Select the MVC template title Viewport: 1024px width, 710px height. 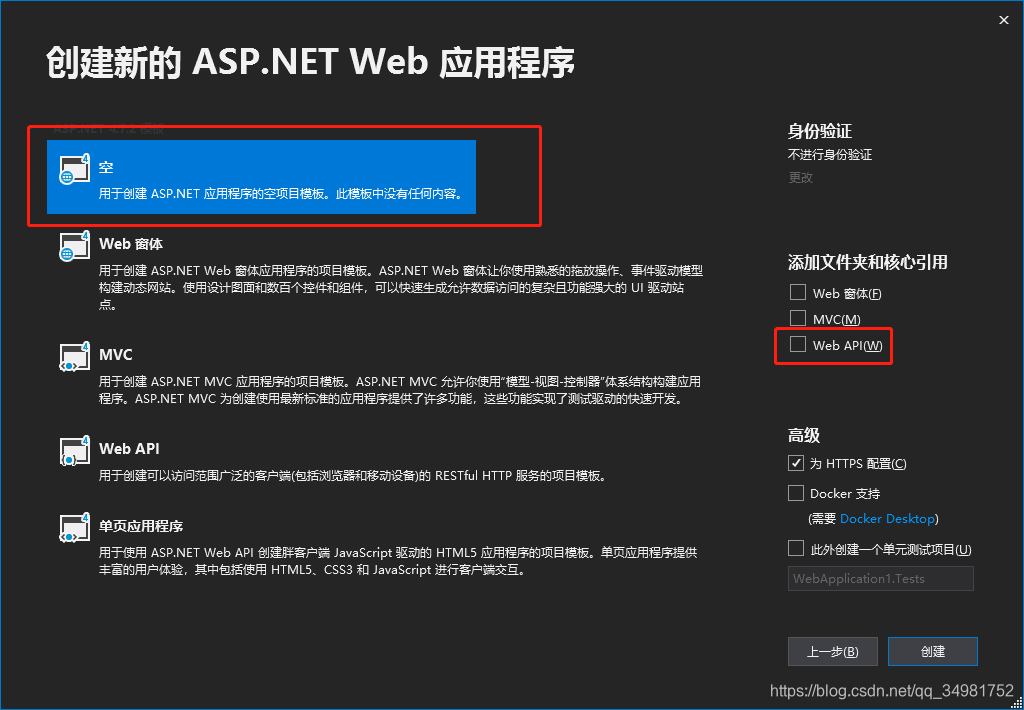pos(116,355)
